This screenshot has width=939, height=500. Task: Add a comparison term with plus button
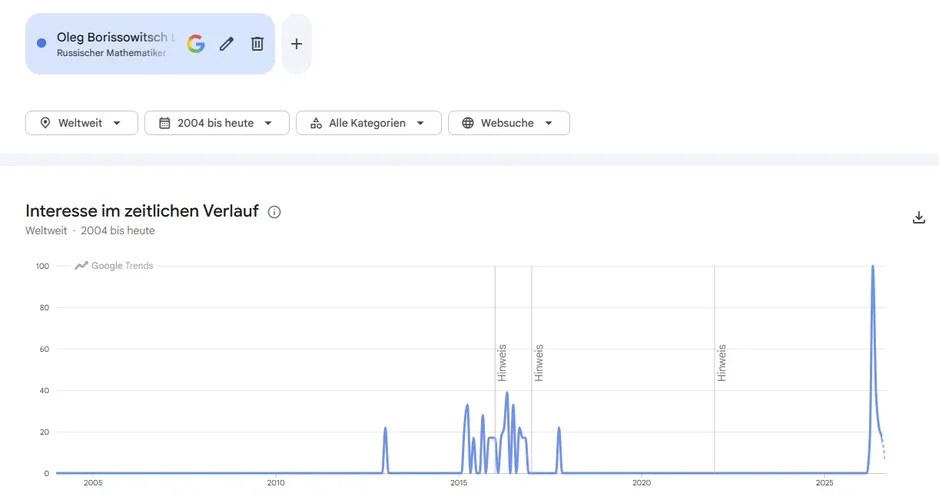[x=296, y=44]
